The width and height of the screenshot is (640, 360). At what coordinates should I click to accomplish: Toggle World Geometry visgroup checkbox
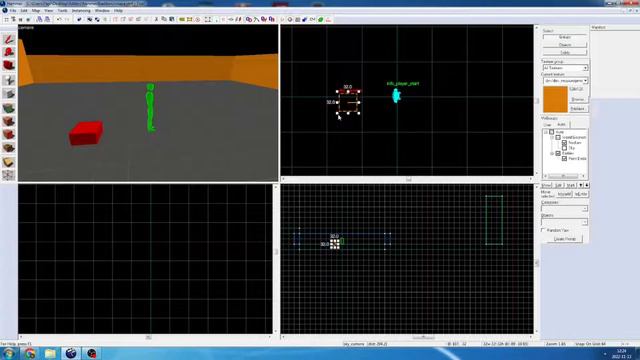pyautogui.click(x=558, y=137)
